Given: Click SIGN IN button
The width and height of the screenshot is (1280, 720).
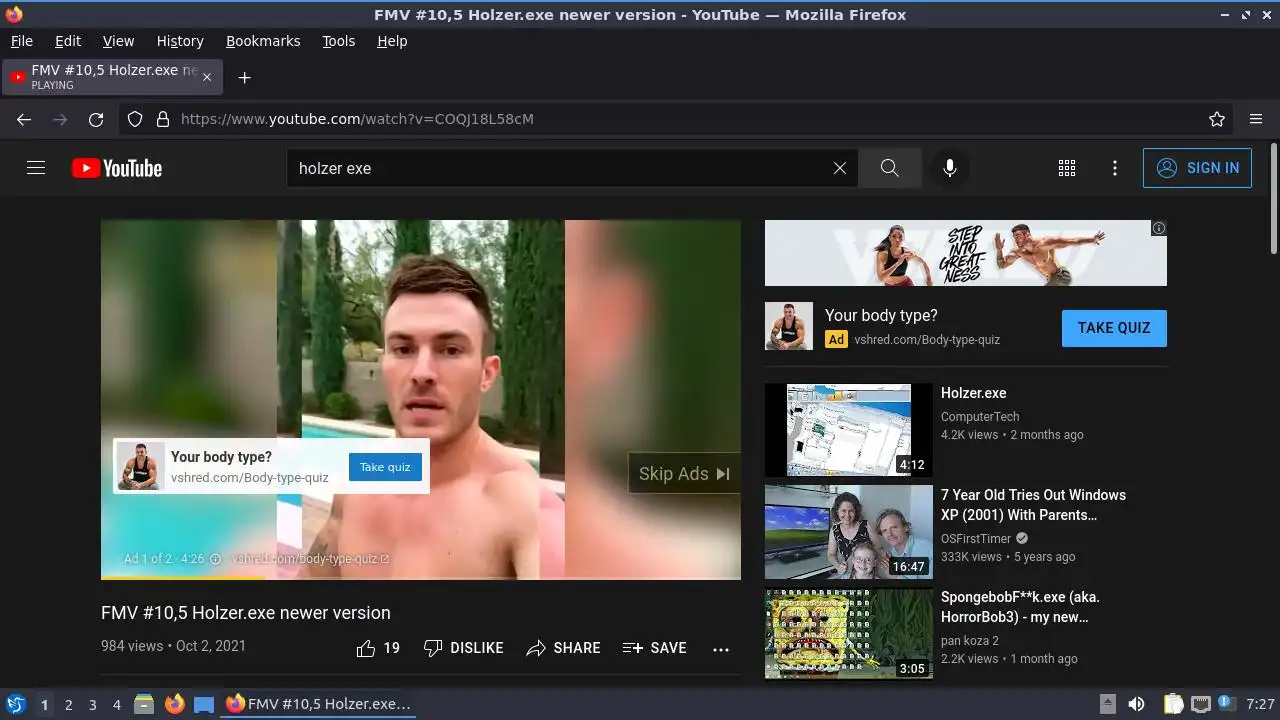Looking at the screenshot, I should pyautogui.click(x=1197, y=168).
